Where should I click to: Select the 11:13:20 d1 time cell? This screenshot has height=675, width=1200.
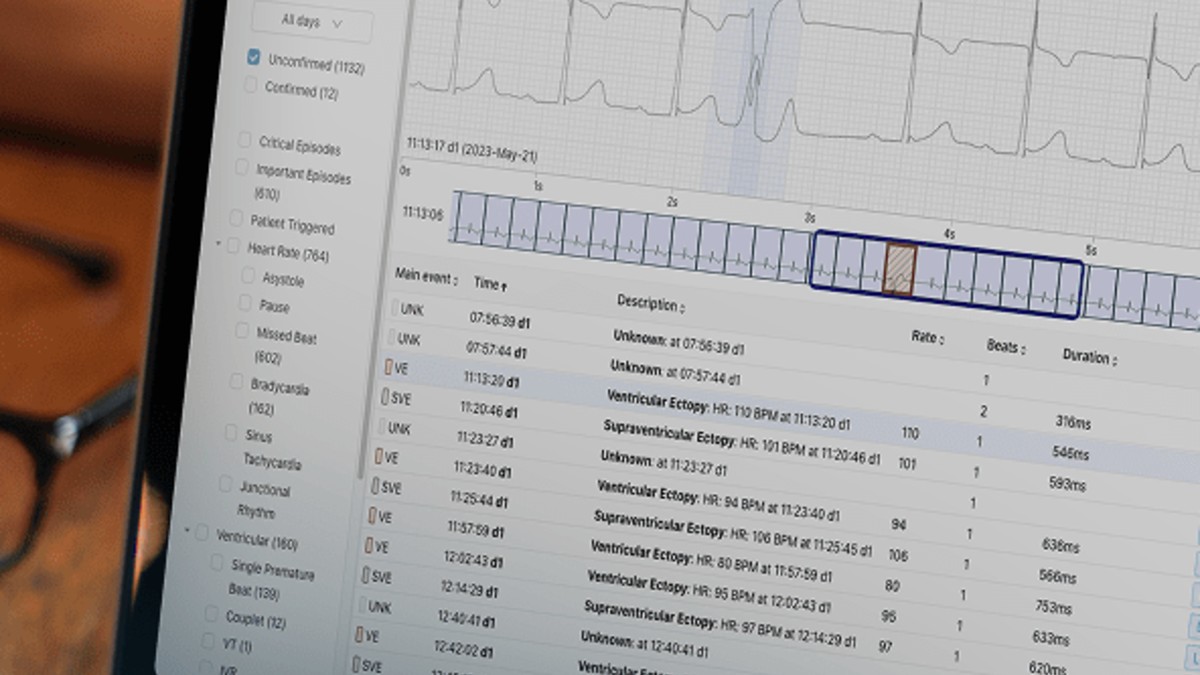tap(491, 381)
